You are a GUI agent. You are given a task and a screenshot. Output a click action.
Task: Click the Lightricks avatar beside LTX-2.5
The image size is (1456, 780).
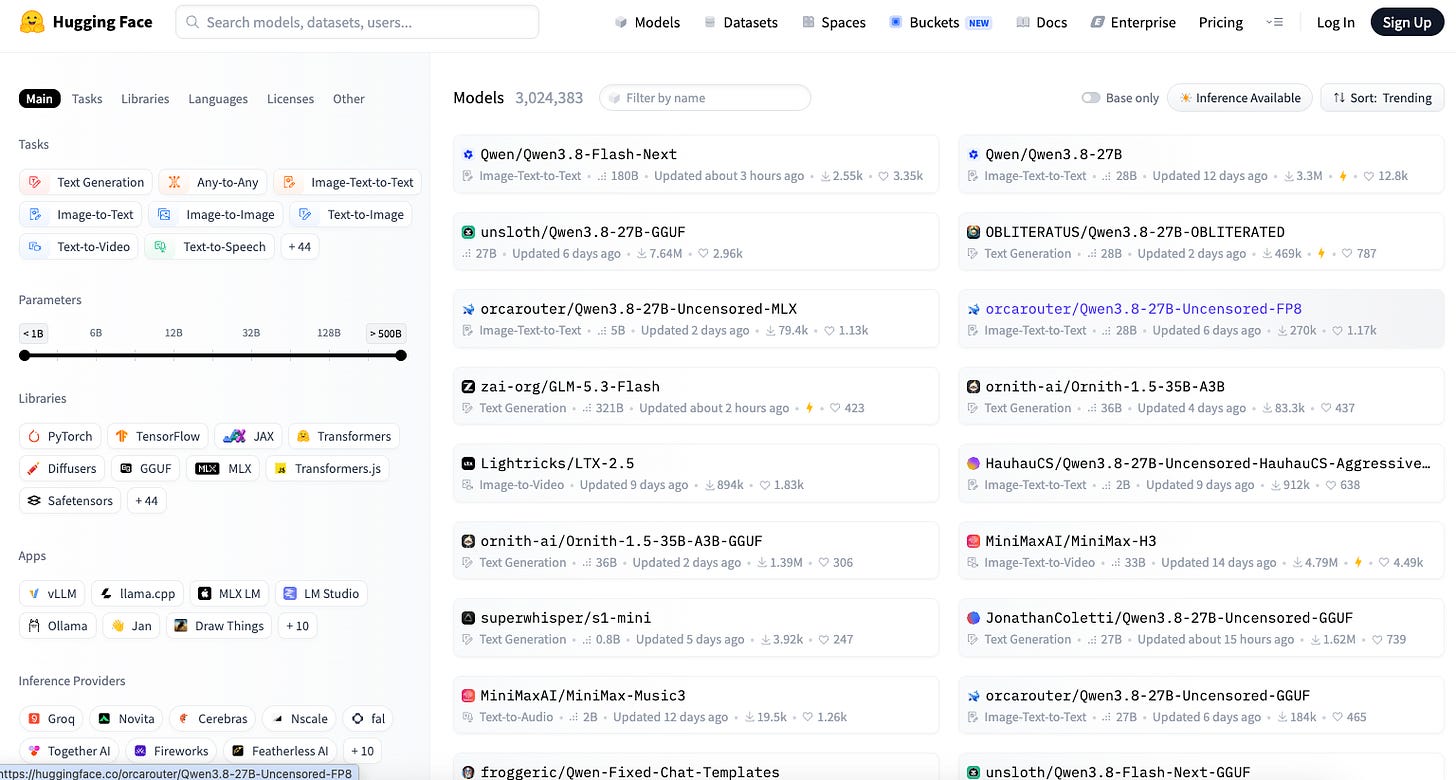468,463
